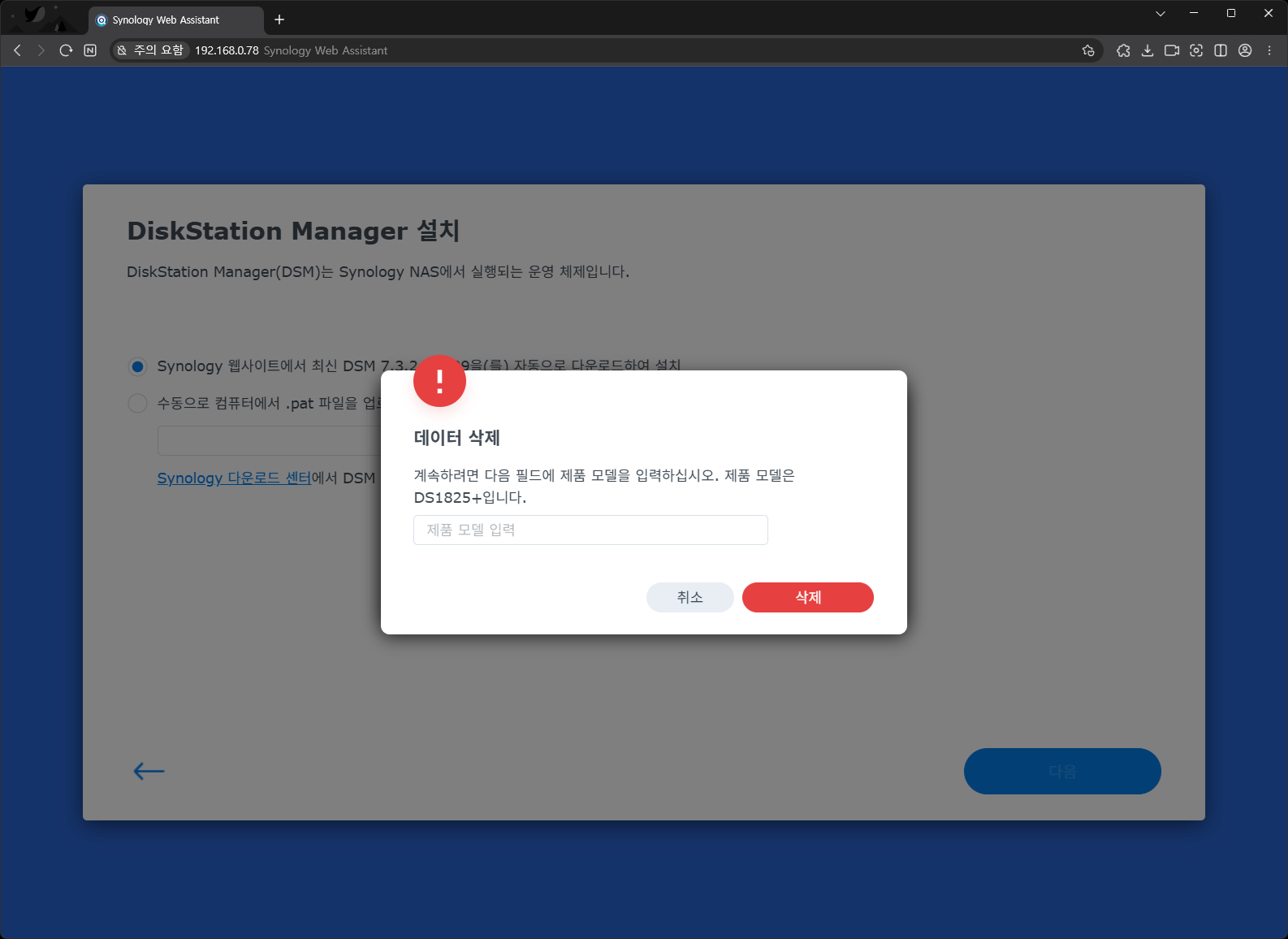
Task: Select manual .pat file upload radio
Action: [x=138, y=403]
